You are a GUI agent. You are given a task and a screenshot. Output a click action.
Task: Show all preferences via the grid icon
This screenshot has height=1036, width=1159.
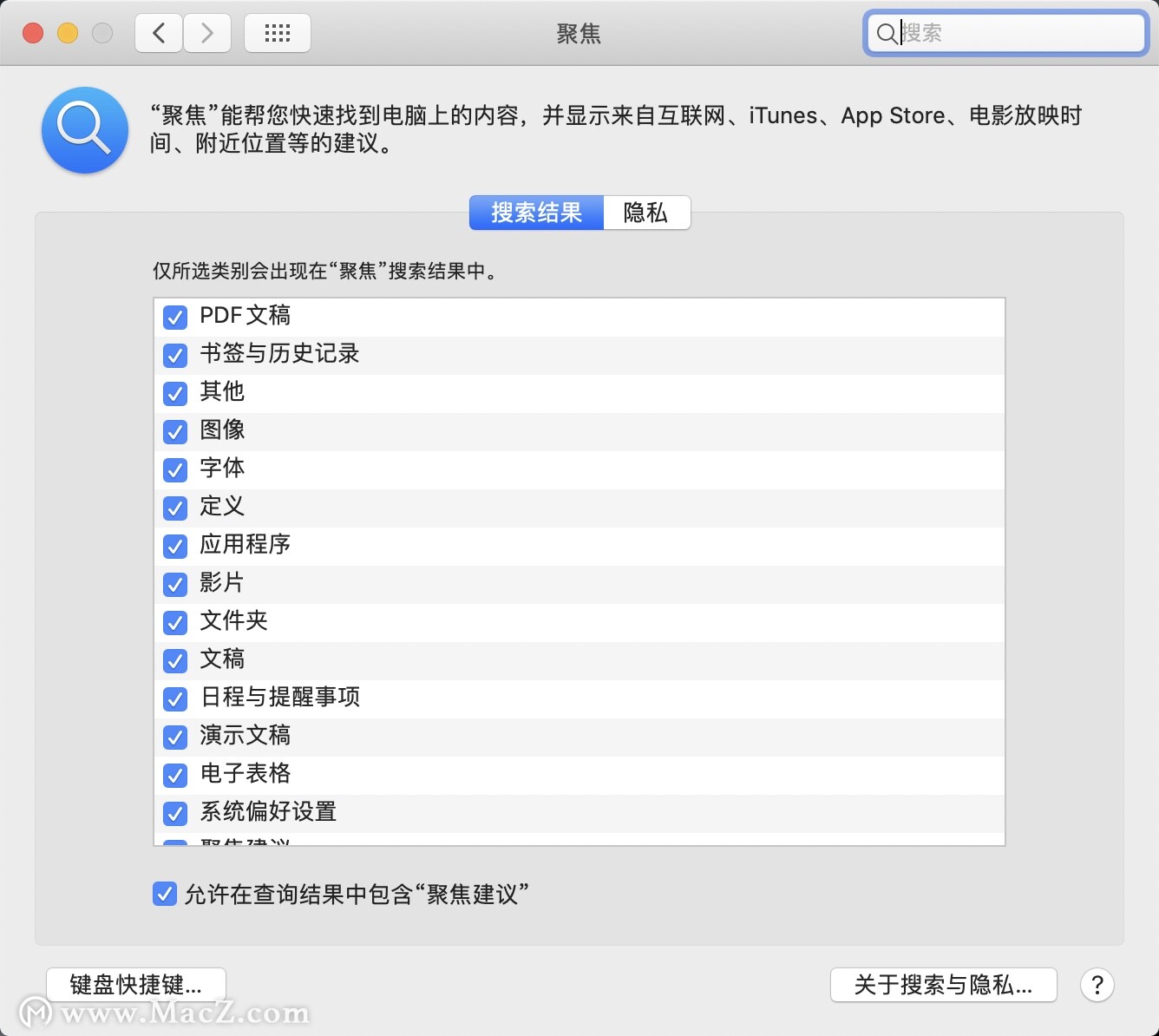click(x=278, y=33)
